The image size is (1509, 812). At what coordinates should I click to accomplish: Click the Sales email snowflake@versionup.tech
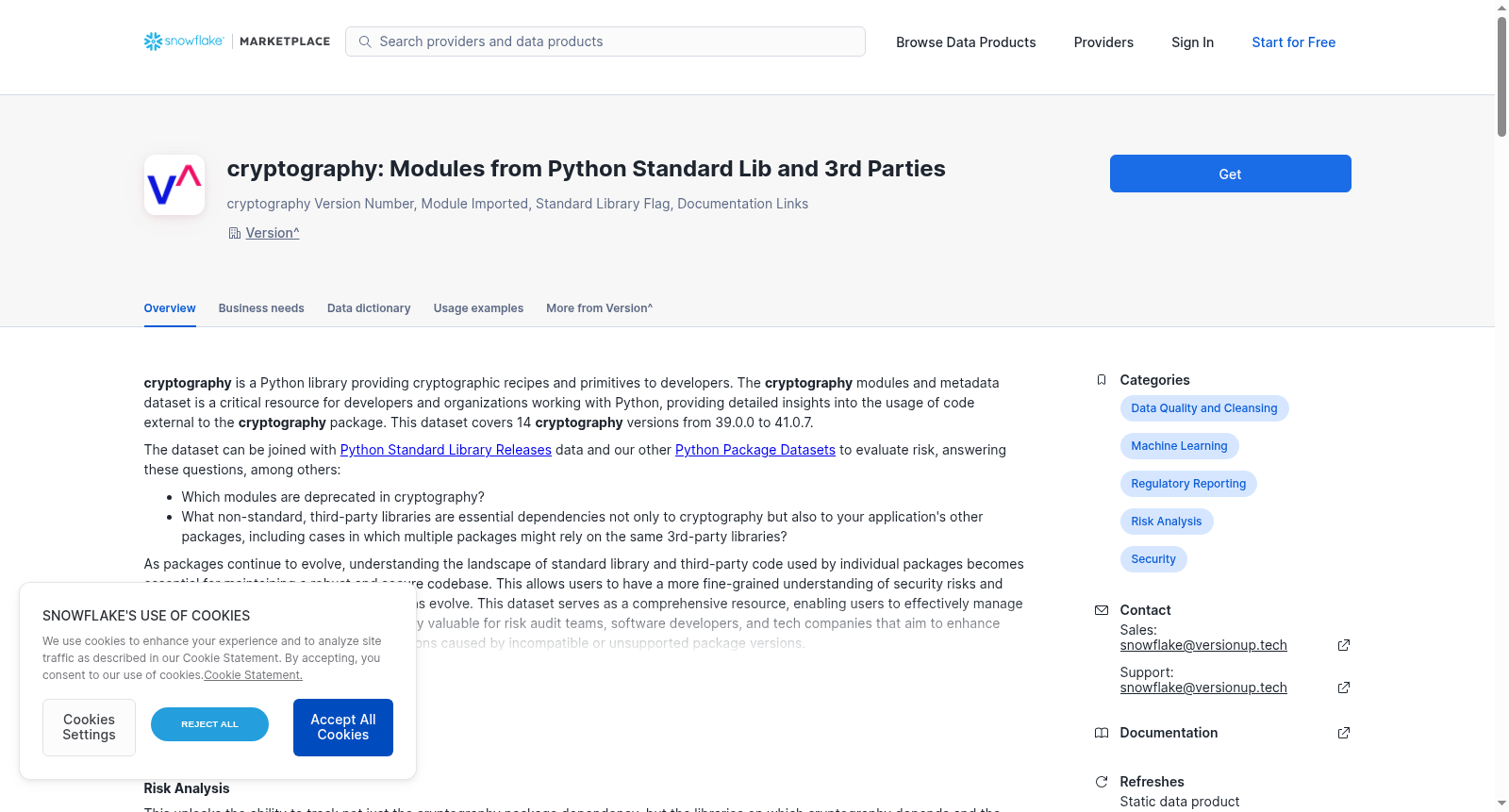click(1203, 645)
